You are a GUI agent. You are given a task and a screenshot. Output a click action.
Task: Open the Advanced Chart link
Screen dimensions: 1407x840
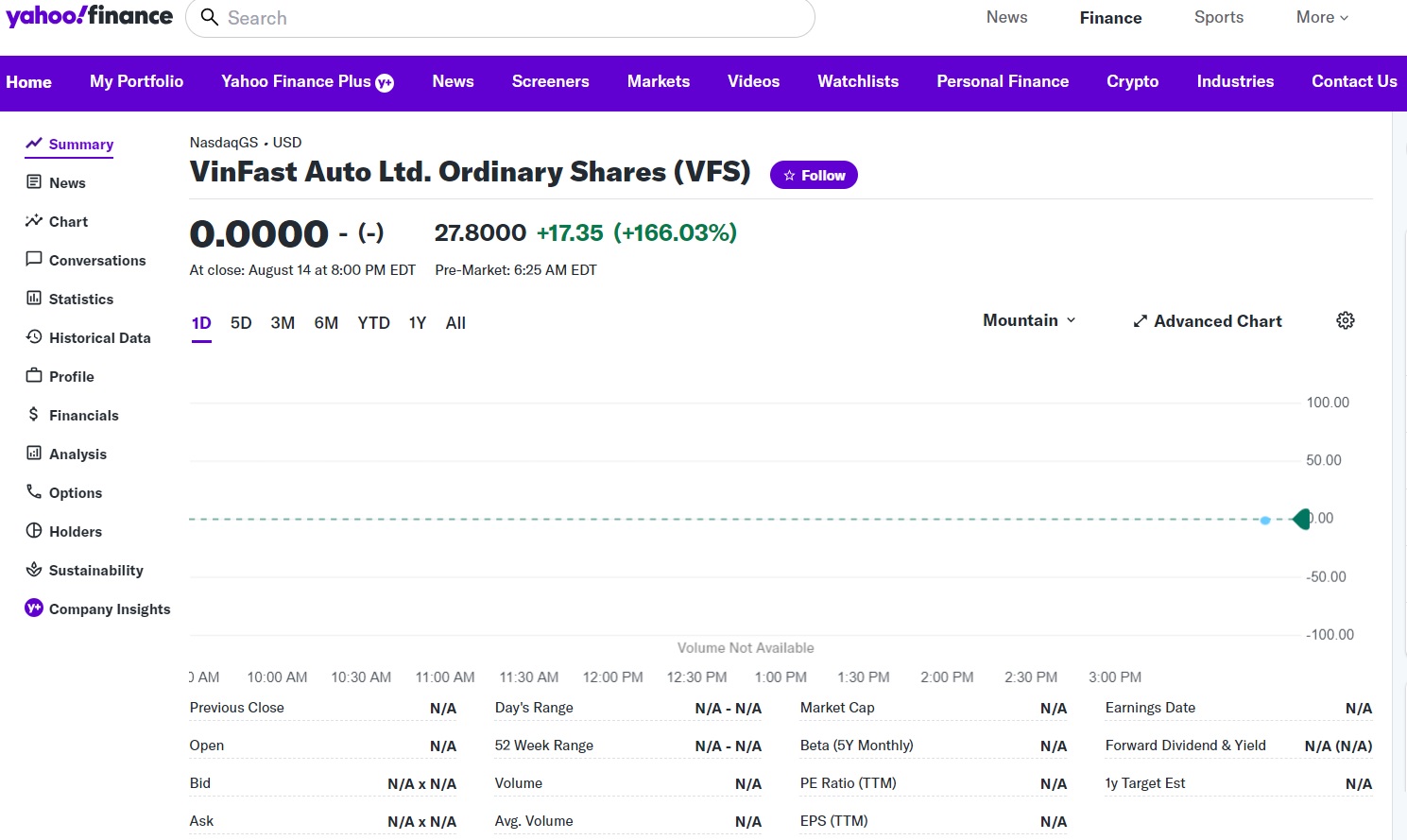point(1208,322)
